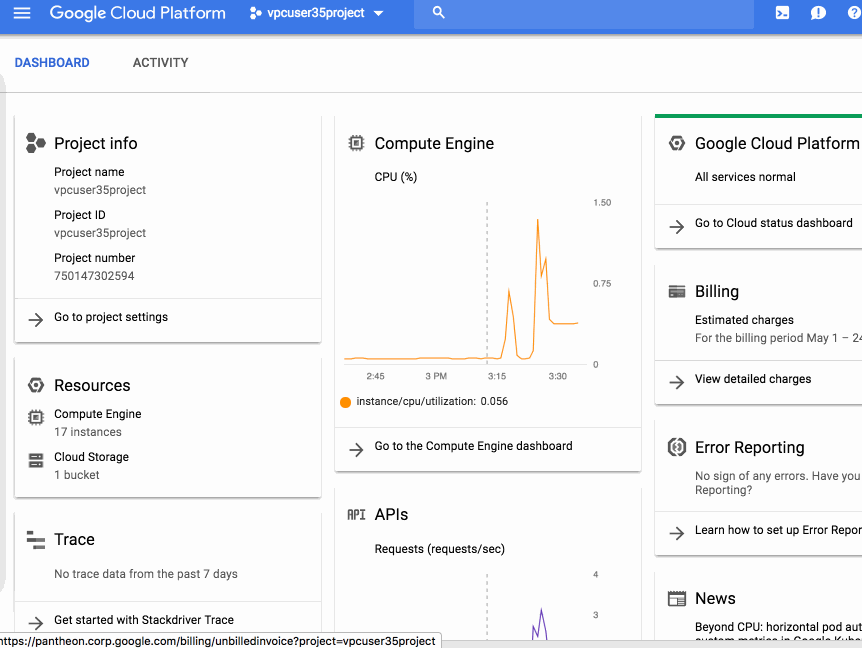Screen dimensions: 862x648
Task: Click the Compute Engine chip icon
Action: [x=356, y=143]
